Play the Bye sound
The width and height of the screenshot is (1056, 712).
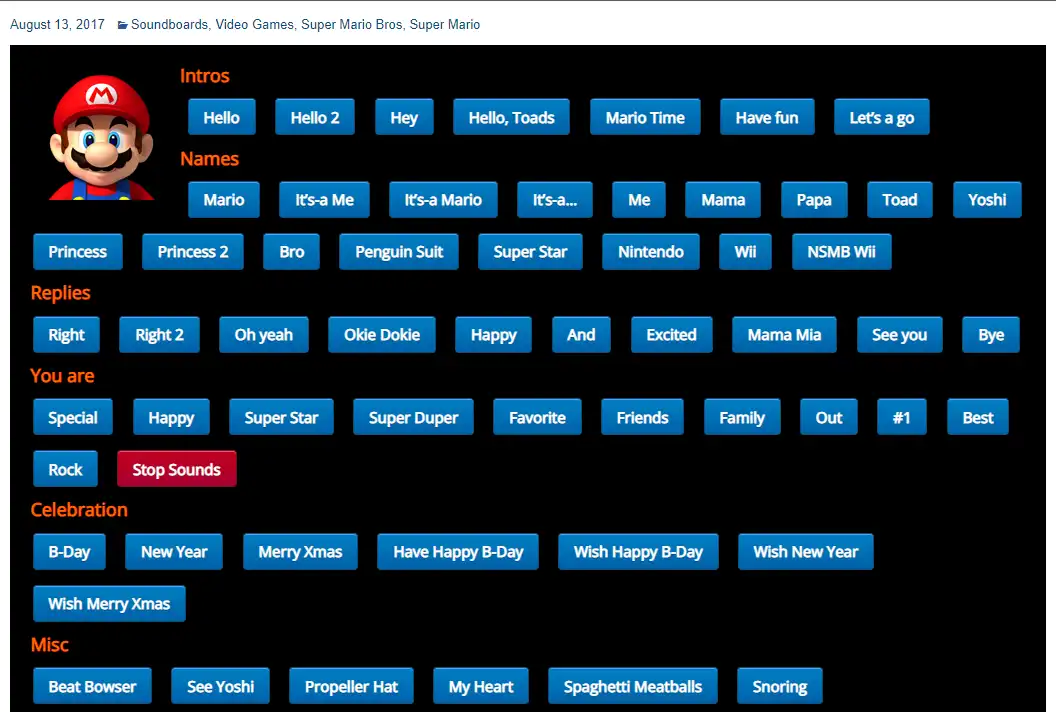[x=991, y=334]
